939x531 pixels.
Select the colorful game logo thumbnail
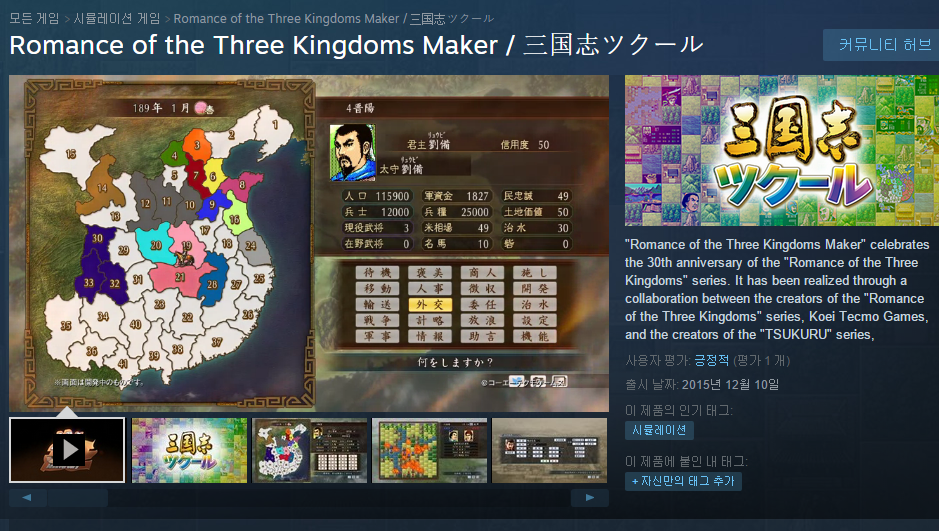click(x=189, y=450)
